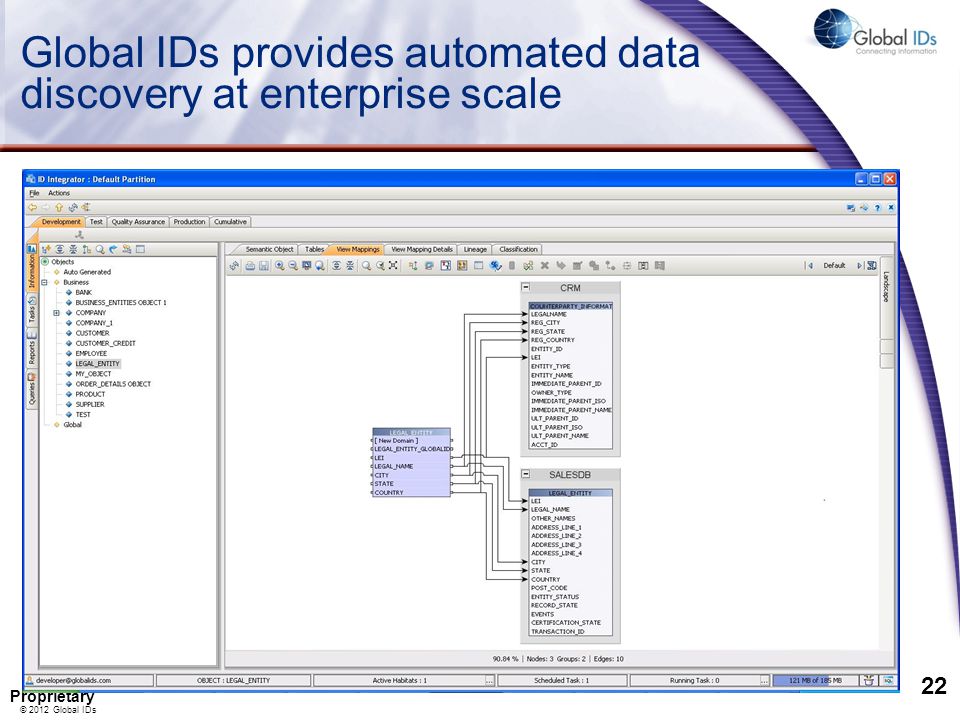Collapse the SALESDB group with minus box
The image size is (960, 720).
(526, 474)
